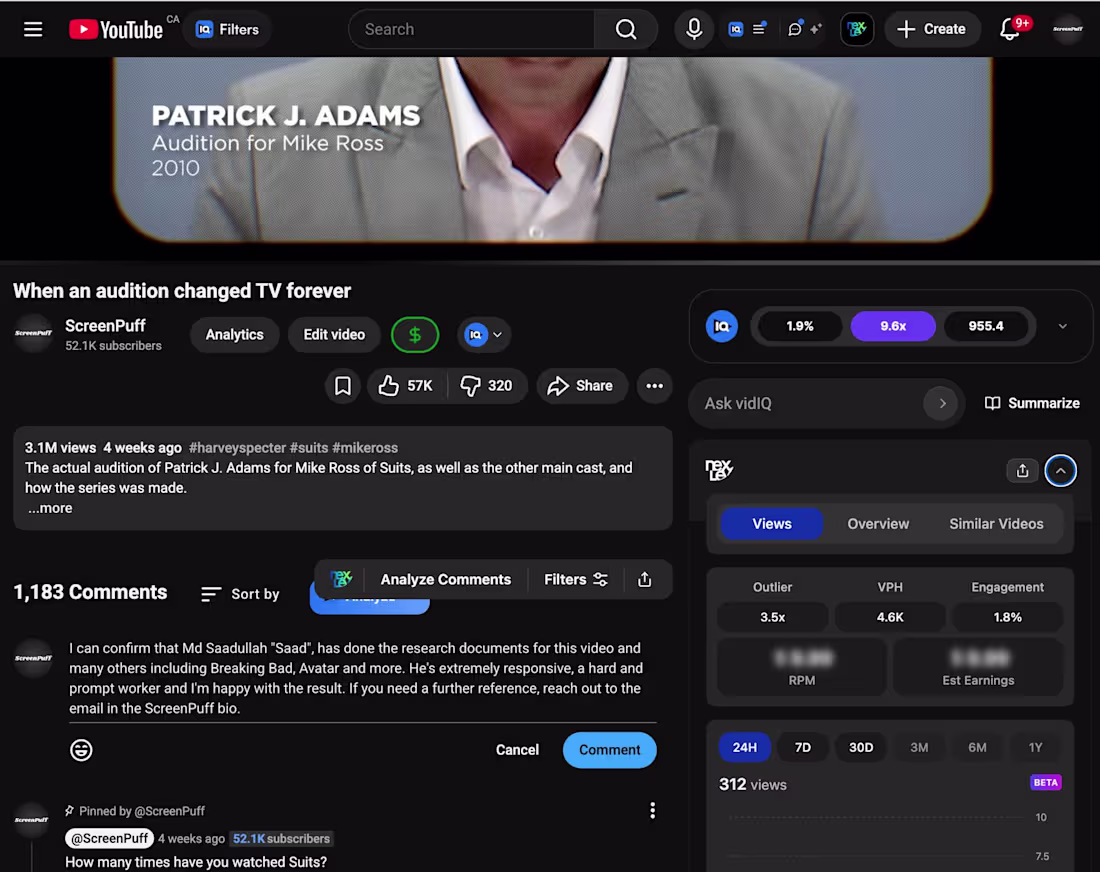This screenshot has height=872, width=1100.
Task: Switch to the Overview tab
Action: pos(878,524)
